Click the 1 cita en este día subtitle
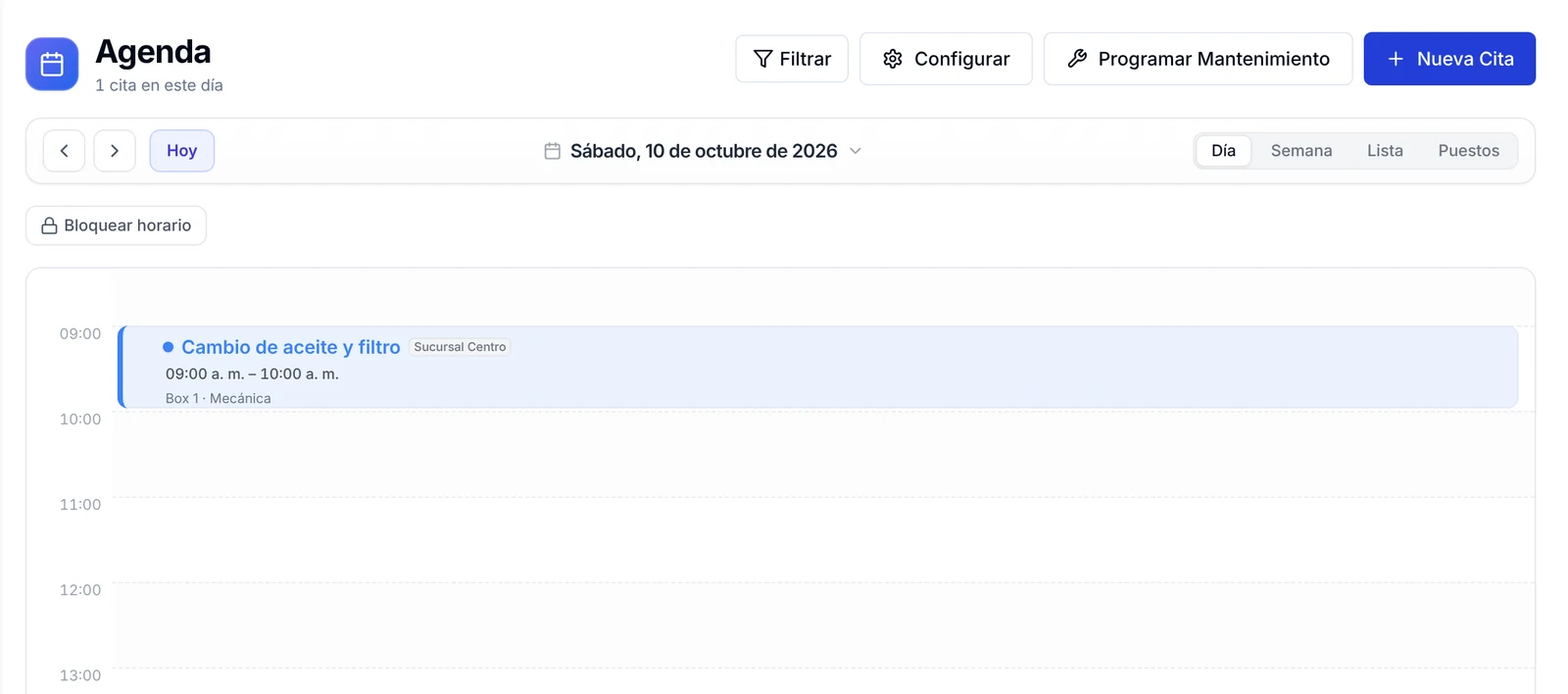The height and width of the screenshot is (694, 1568). click(x=159, y=85)
